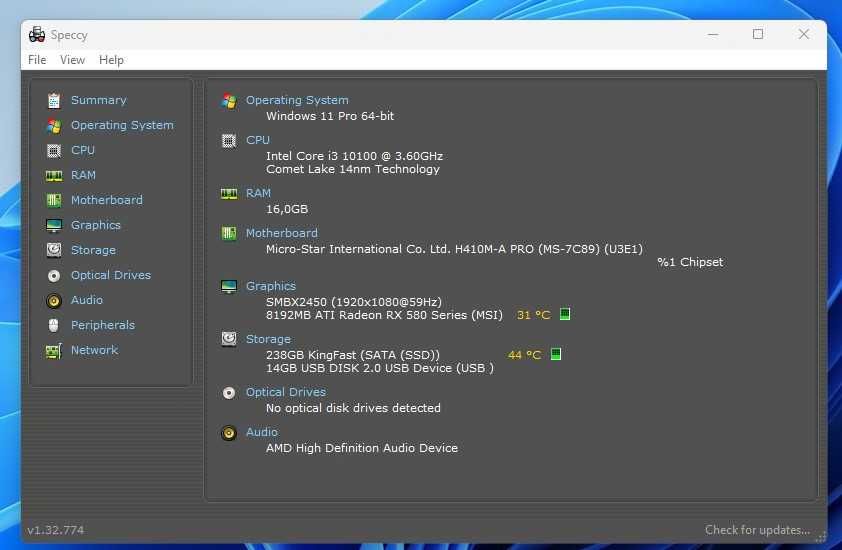Open the Help menu

(x=111, y=60)
